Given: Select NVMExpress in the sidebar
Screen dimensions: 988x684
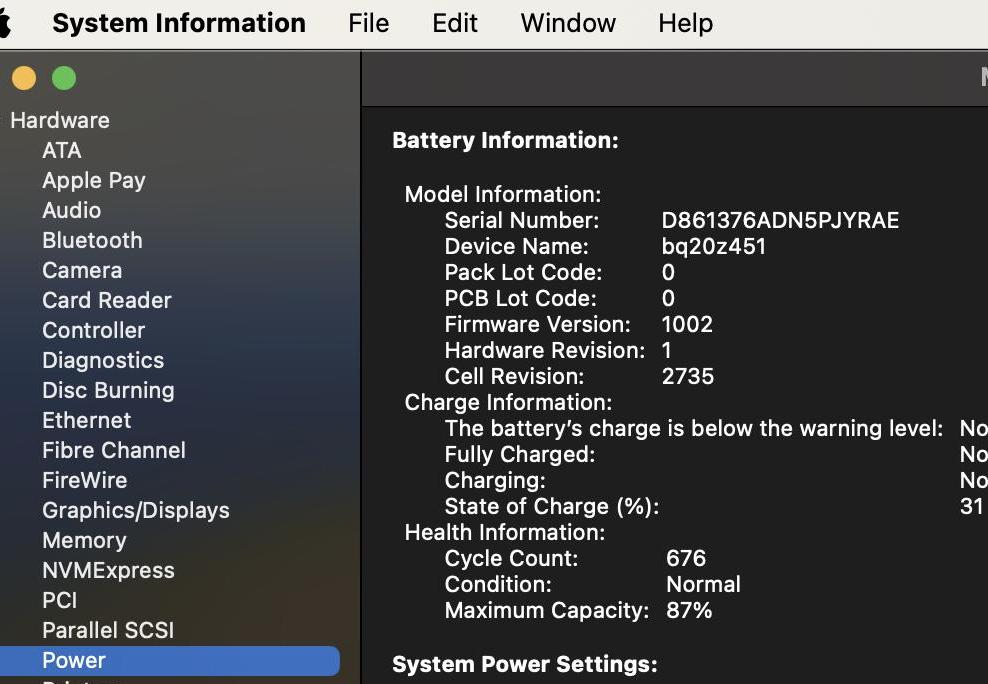Looking at the screenshot, I should coord(108,570).
